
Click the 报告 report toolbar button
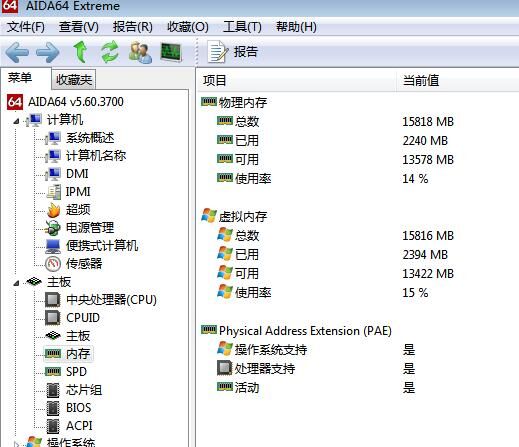click(x=233, y=52)
